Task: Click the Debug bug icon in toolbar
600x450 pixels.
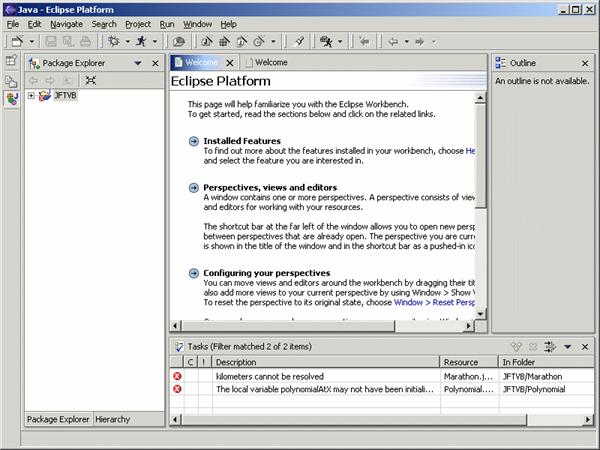Action: (114, 41)
